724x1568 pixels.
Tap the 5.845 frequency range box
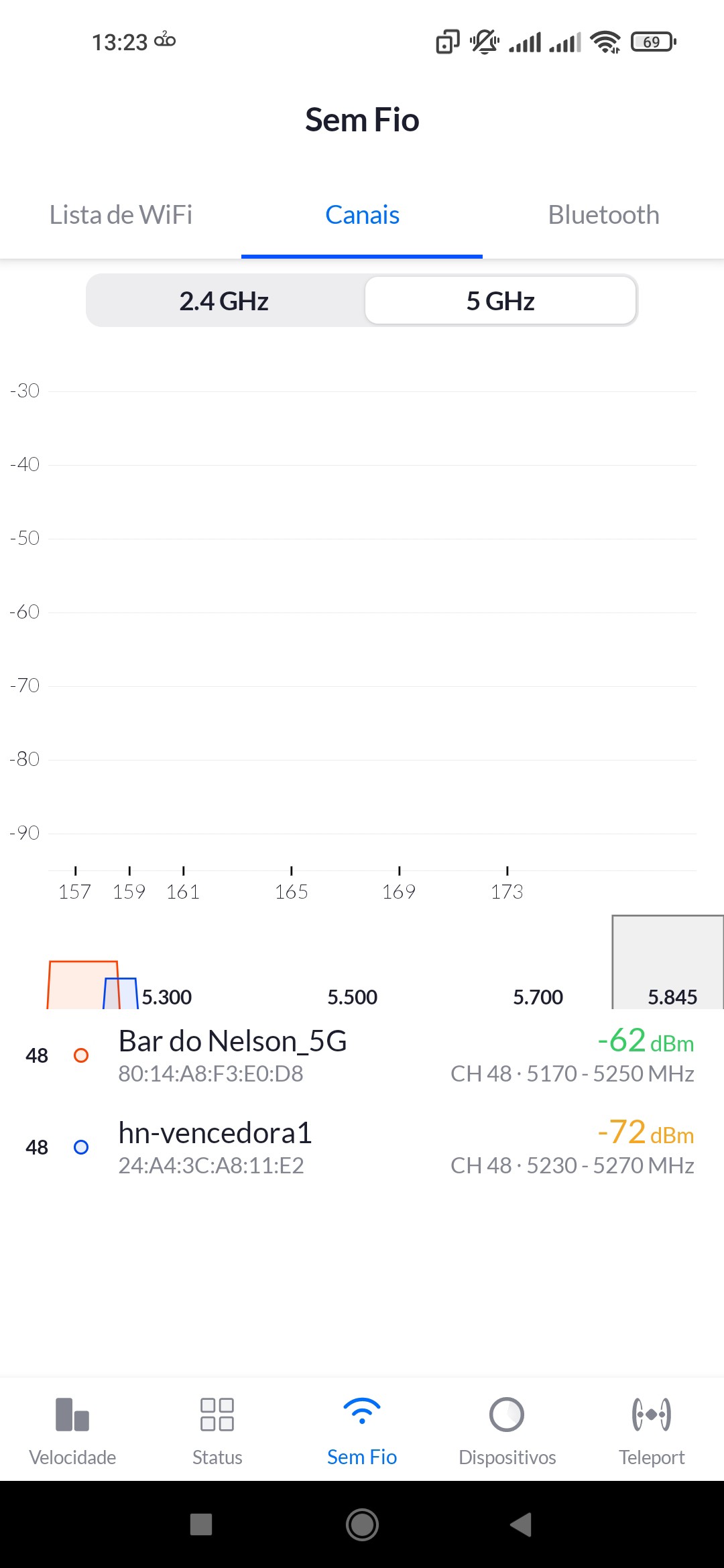click(667, 963)
